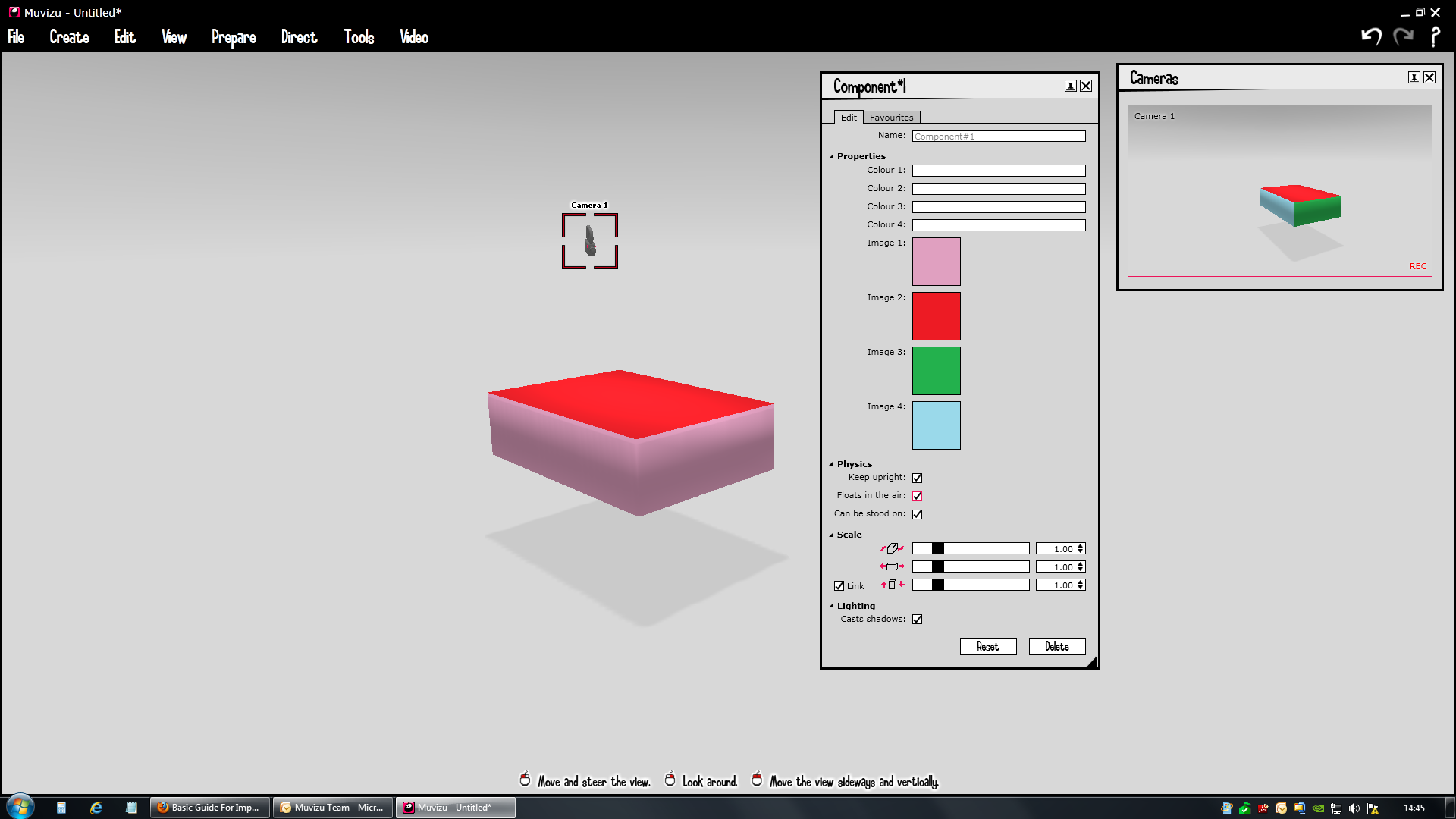
Task: Click the height scale 1.00 spinner arrows
Action: [x=1081, y=585]
